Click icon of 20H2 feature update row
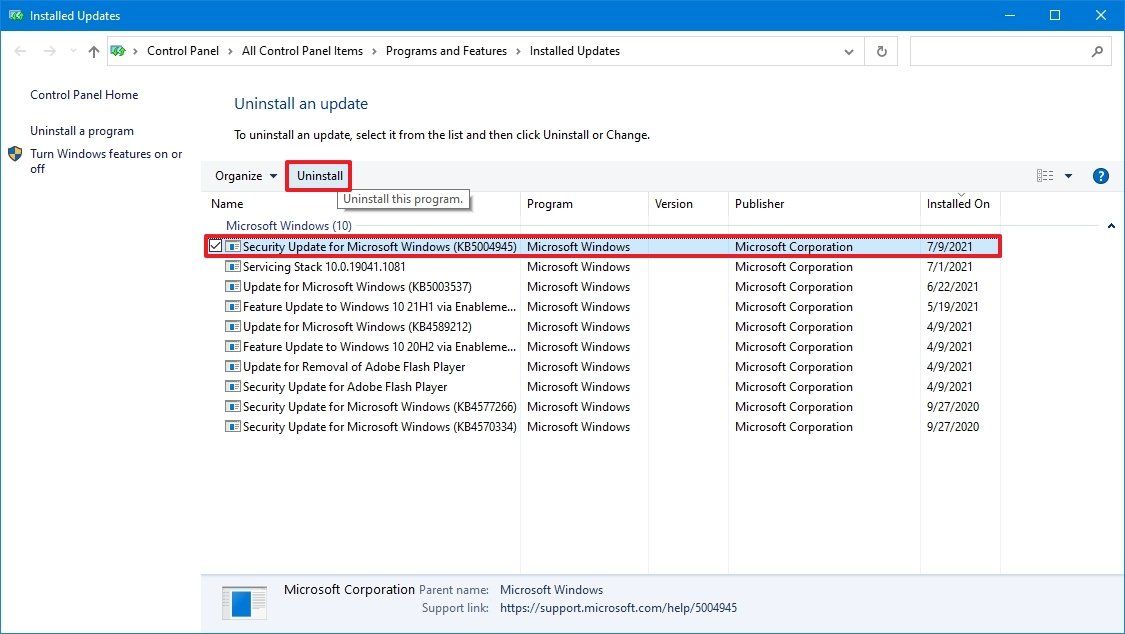Image resolution: width=1125 pixels, height=634 pixels. pyautogui.click(x=232, y=346)
